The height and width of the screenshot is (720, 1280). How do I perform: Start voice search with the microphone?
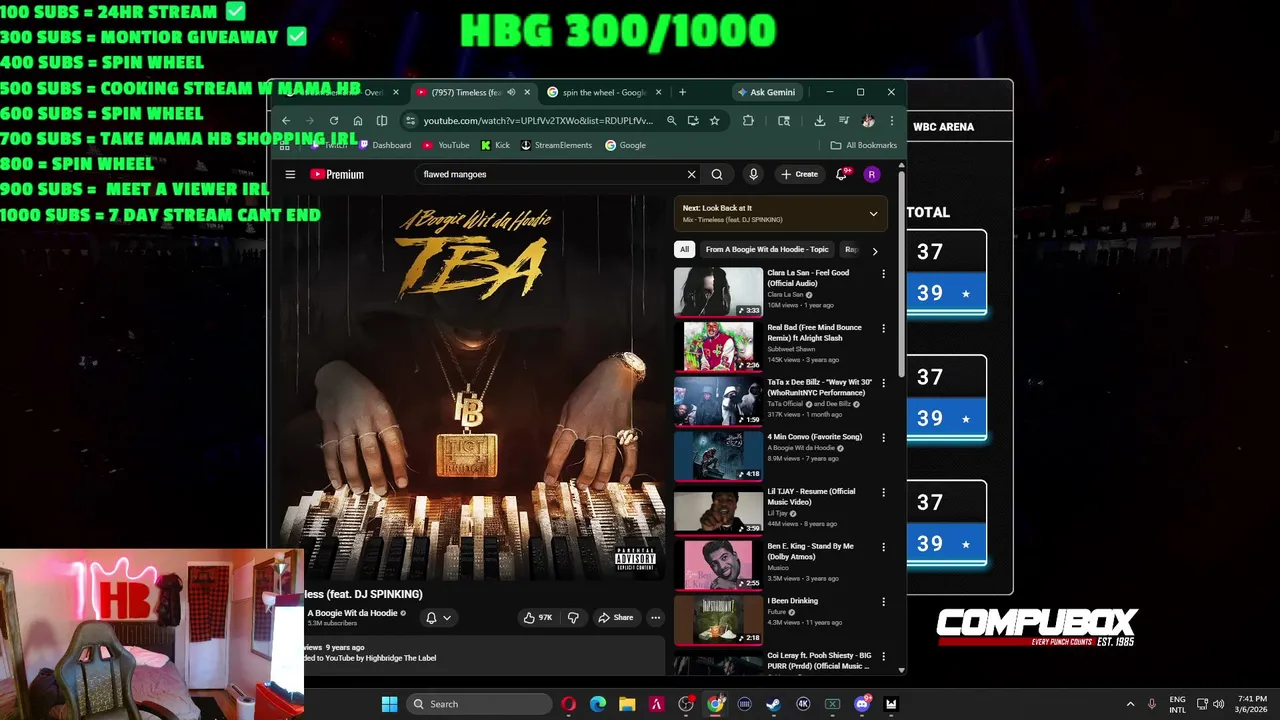click(x=753, y=174)
